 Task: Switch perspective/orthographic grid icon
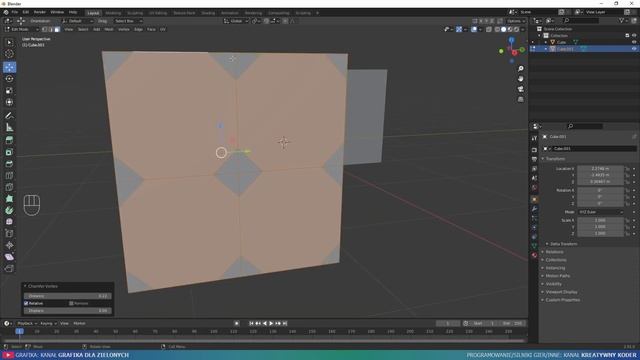click(520, 99)
